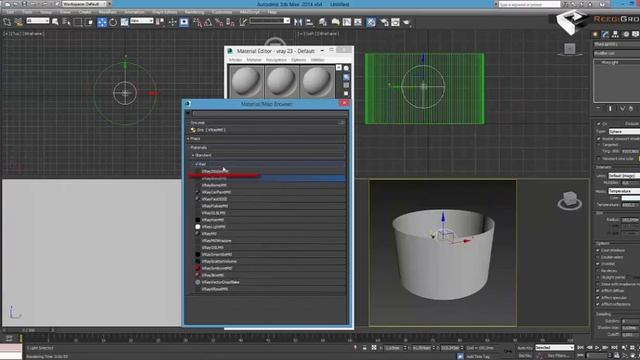
Task: Switch to the Modify command panel
Action: click(x=605, y=34)
